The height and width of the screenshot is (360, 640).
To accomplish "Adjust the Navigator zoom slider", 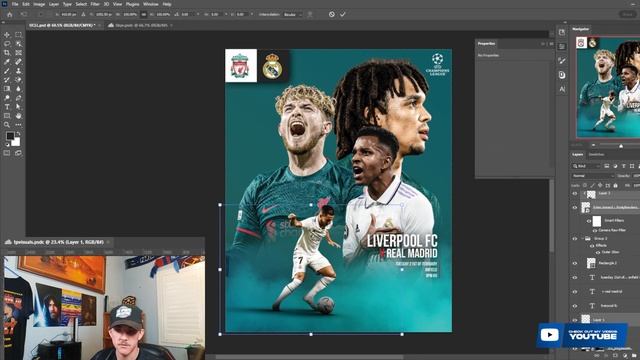I will point(621,145).
